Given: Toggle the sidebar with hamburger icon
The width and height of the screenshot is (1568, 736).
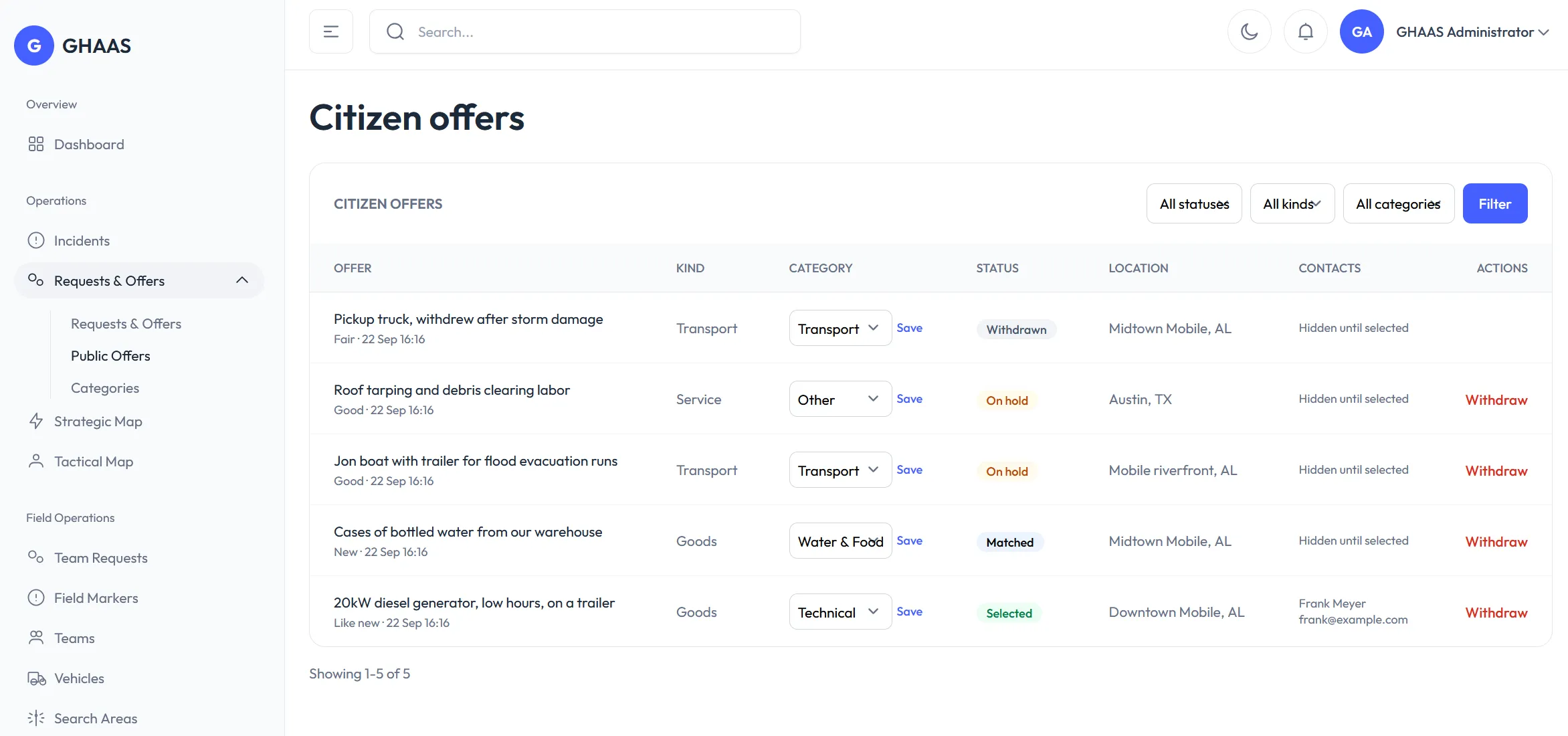Looking at the screenshot, I should point(331,31).
